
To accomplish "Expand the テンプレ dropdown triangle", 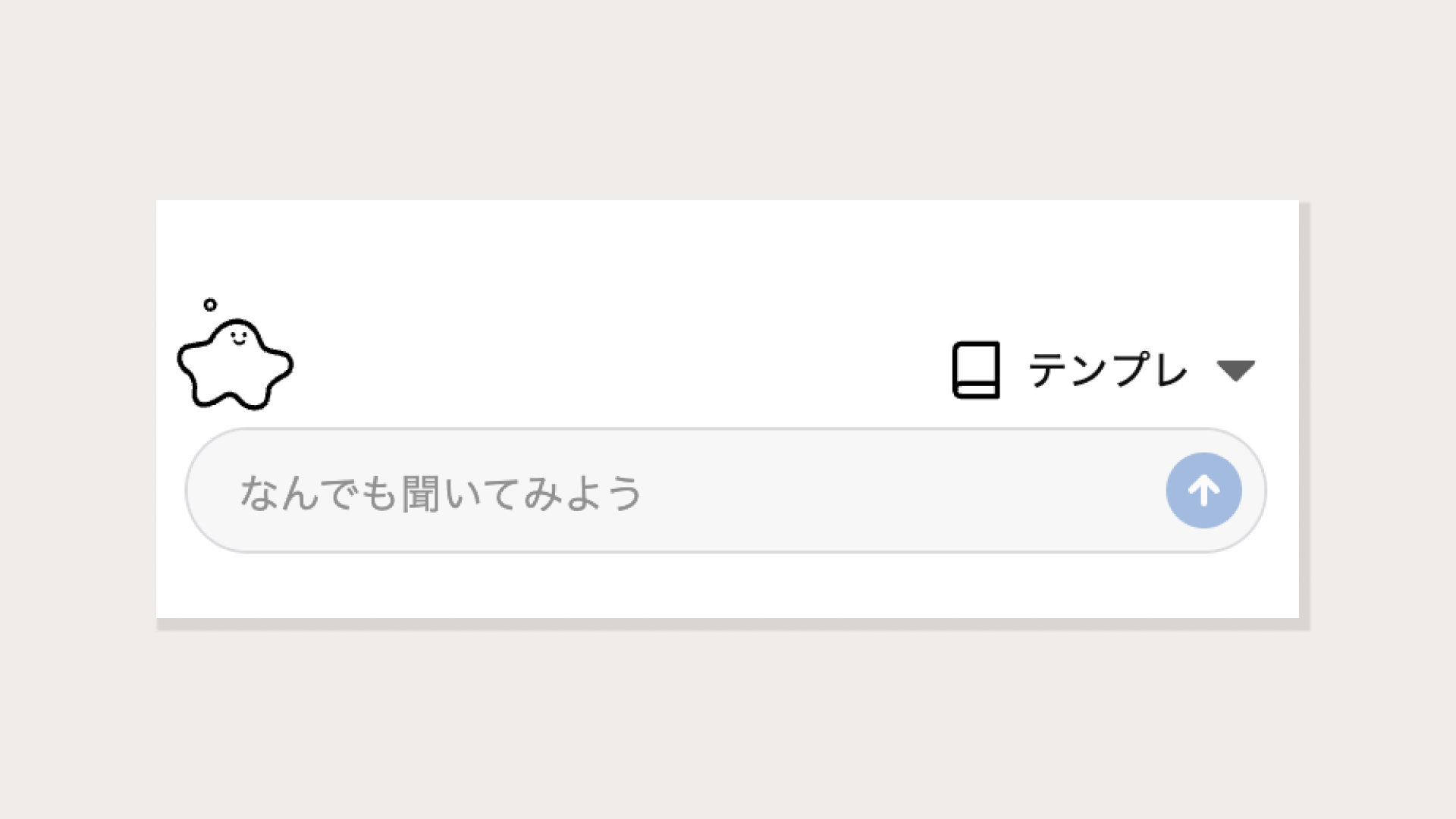I will pos(1235,371).
